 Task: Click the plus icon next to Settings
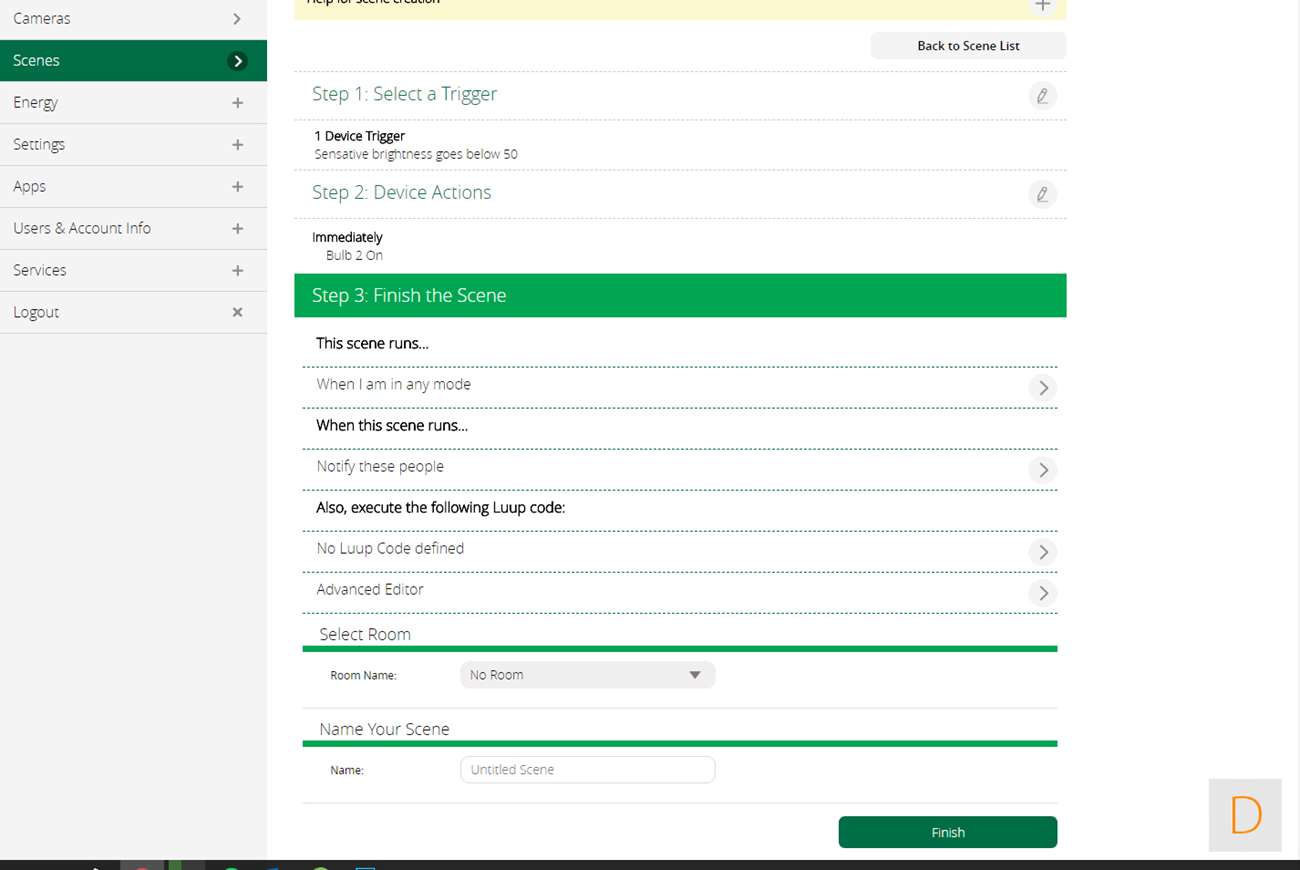(x=237, y=145)
